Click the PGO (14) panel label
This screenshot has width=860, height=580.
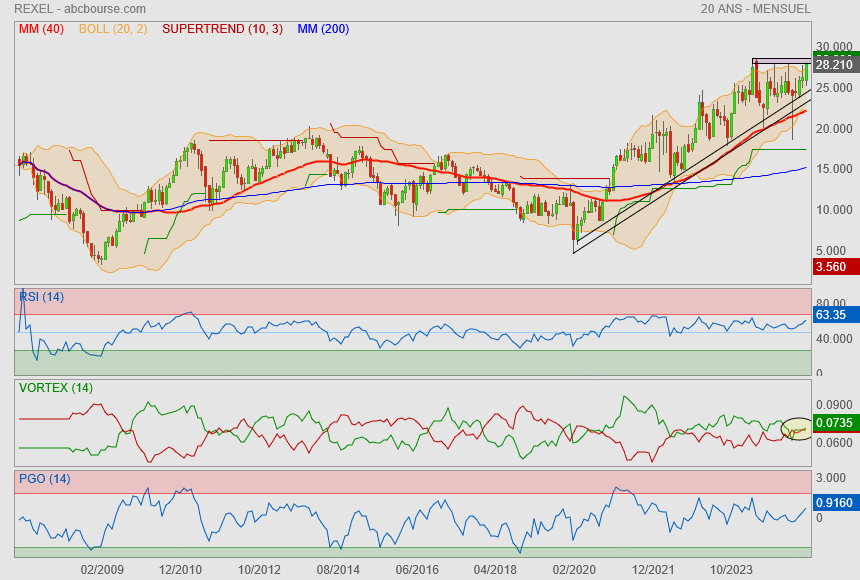[45, 479]
